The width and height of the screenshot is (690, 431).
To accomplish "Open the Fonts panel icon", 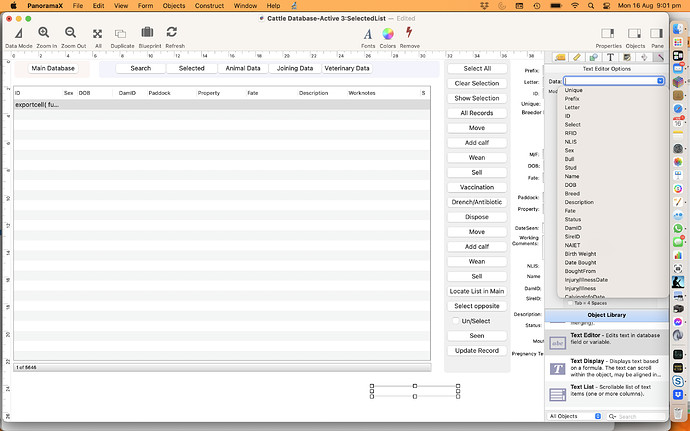I will [368, 33].
